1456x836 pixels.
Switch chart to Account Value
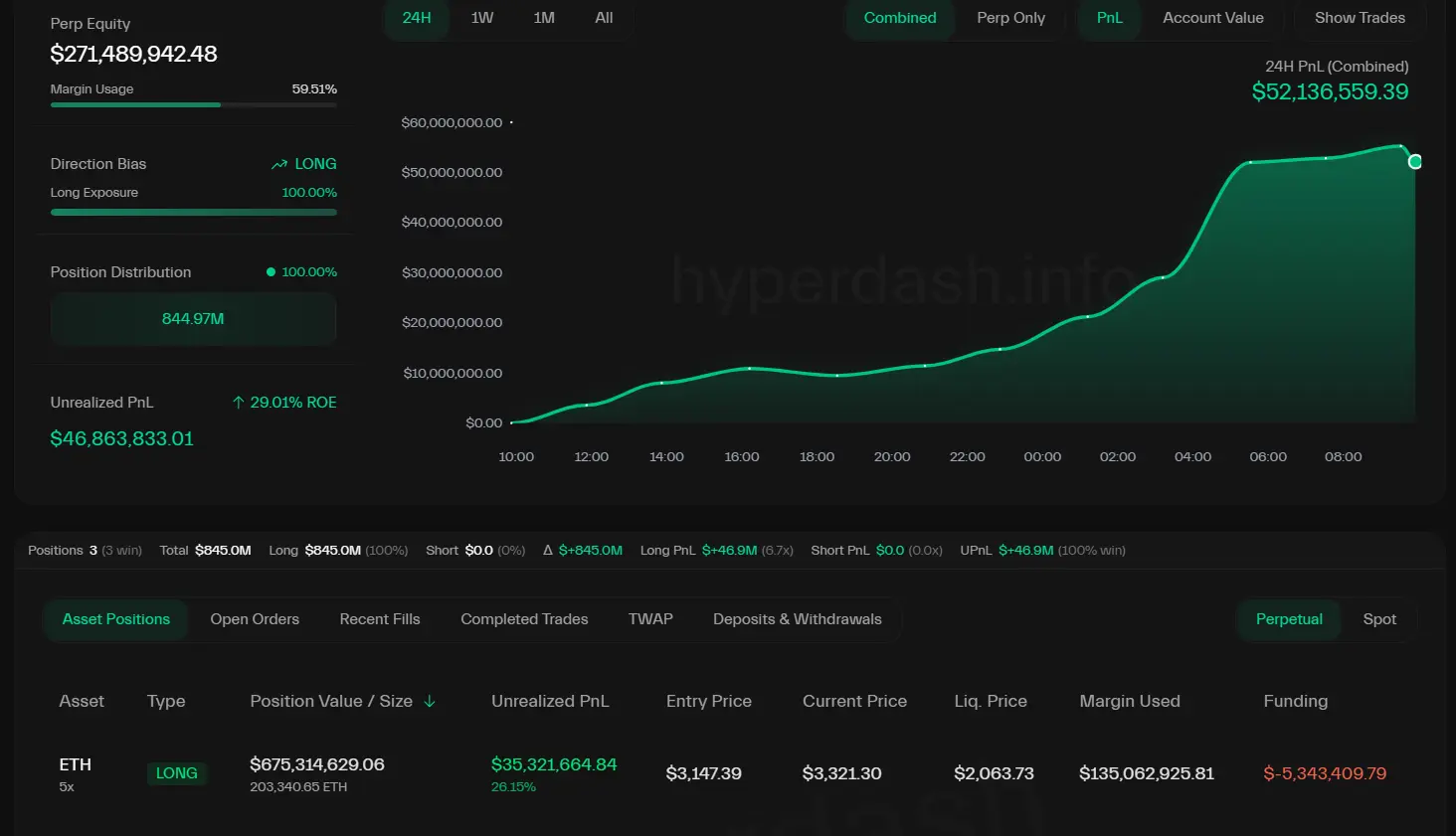(x=1212, y=18)
